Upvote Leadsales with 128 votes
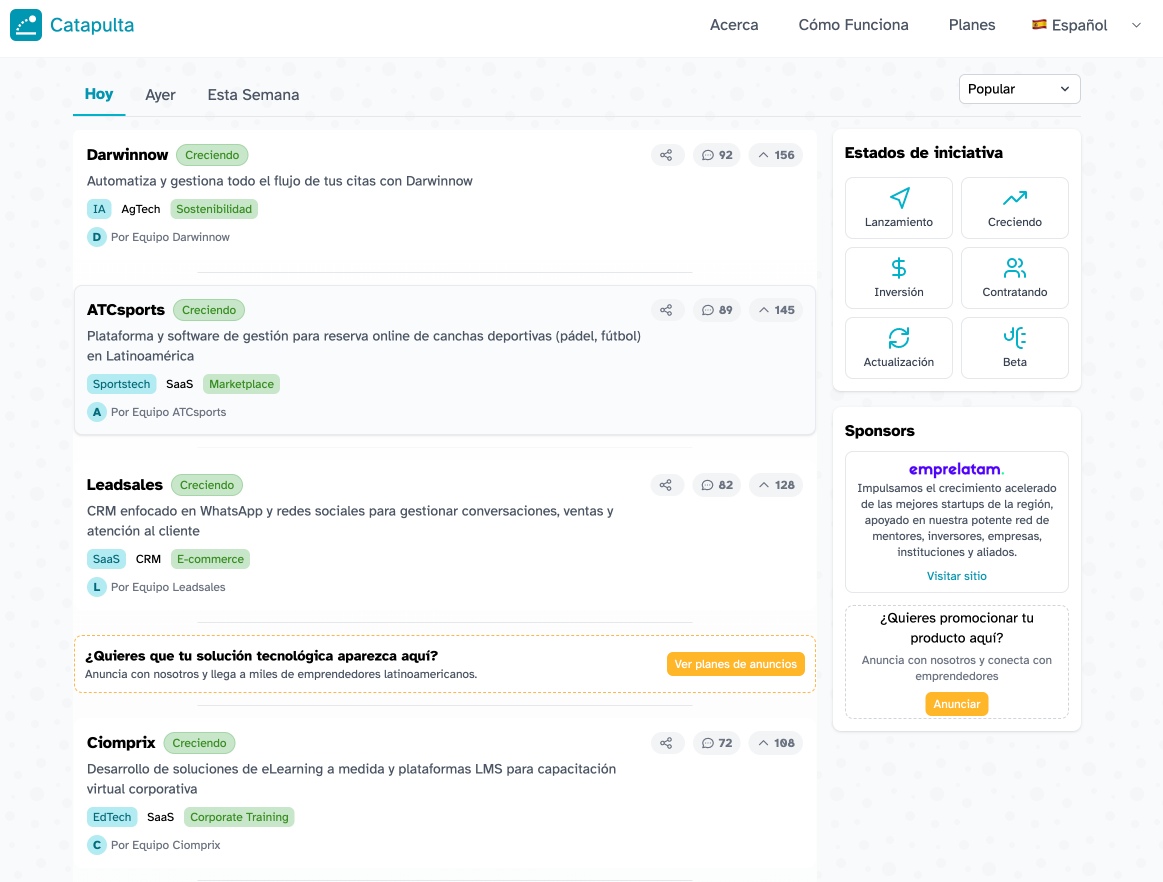This screenshot has height=882, width=1163. pos(776,485)
